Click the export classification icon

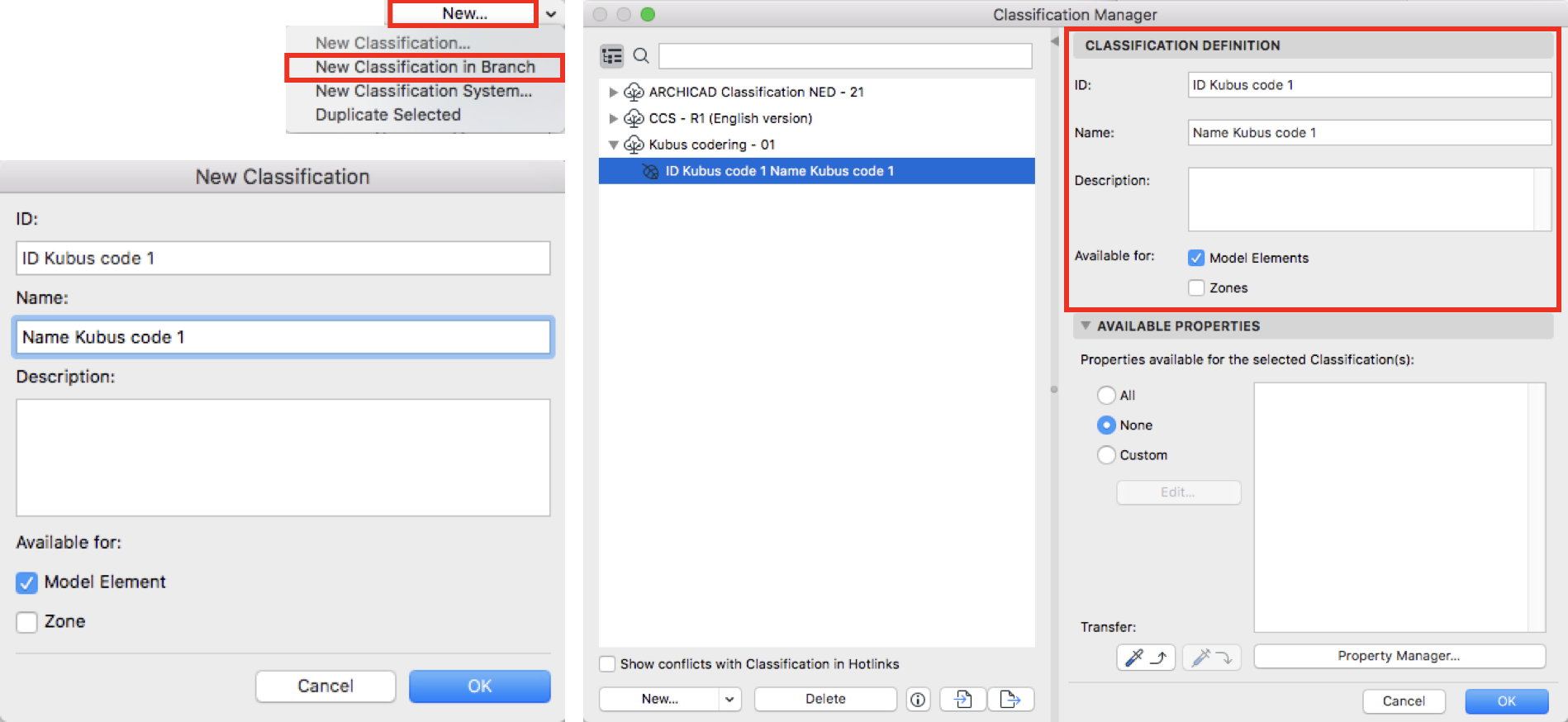1010,700
